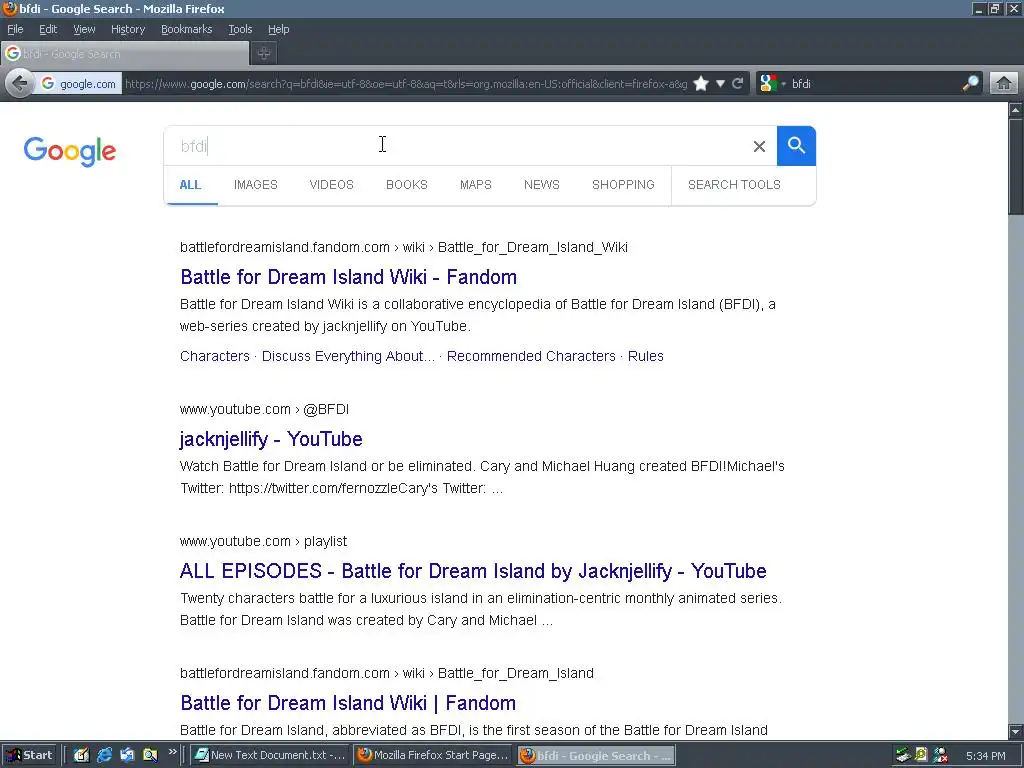Open the Help menu
This screenshot has width=1024, height=768.
point(279,29)
